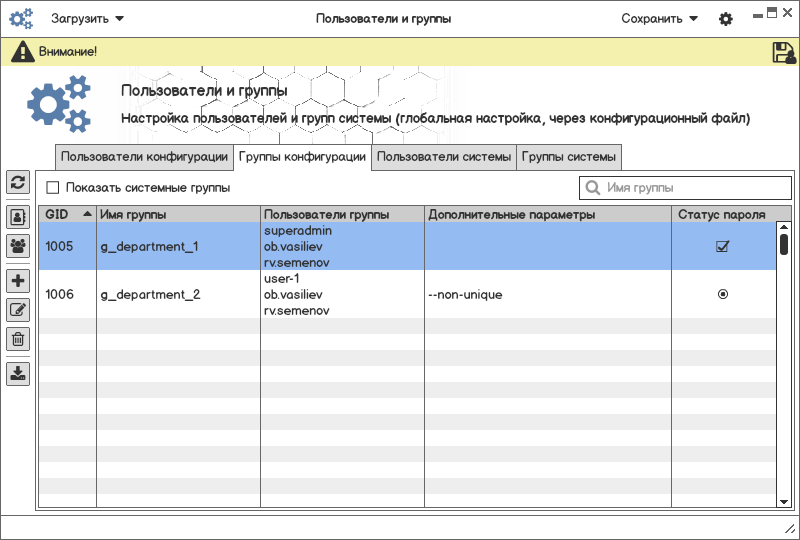Click the refresh icon in left sidebar
Viewport: 800px width, 540px height.
[18, 182]
